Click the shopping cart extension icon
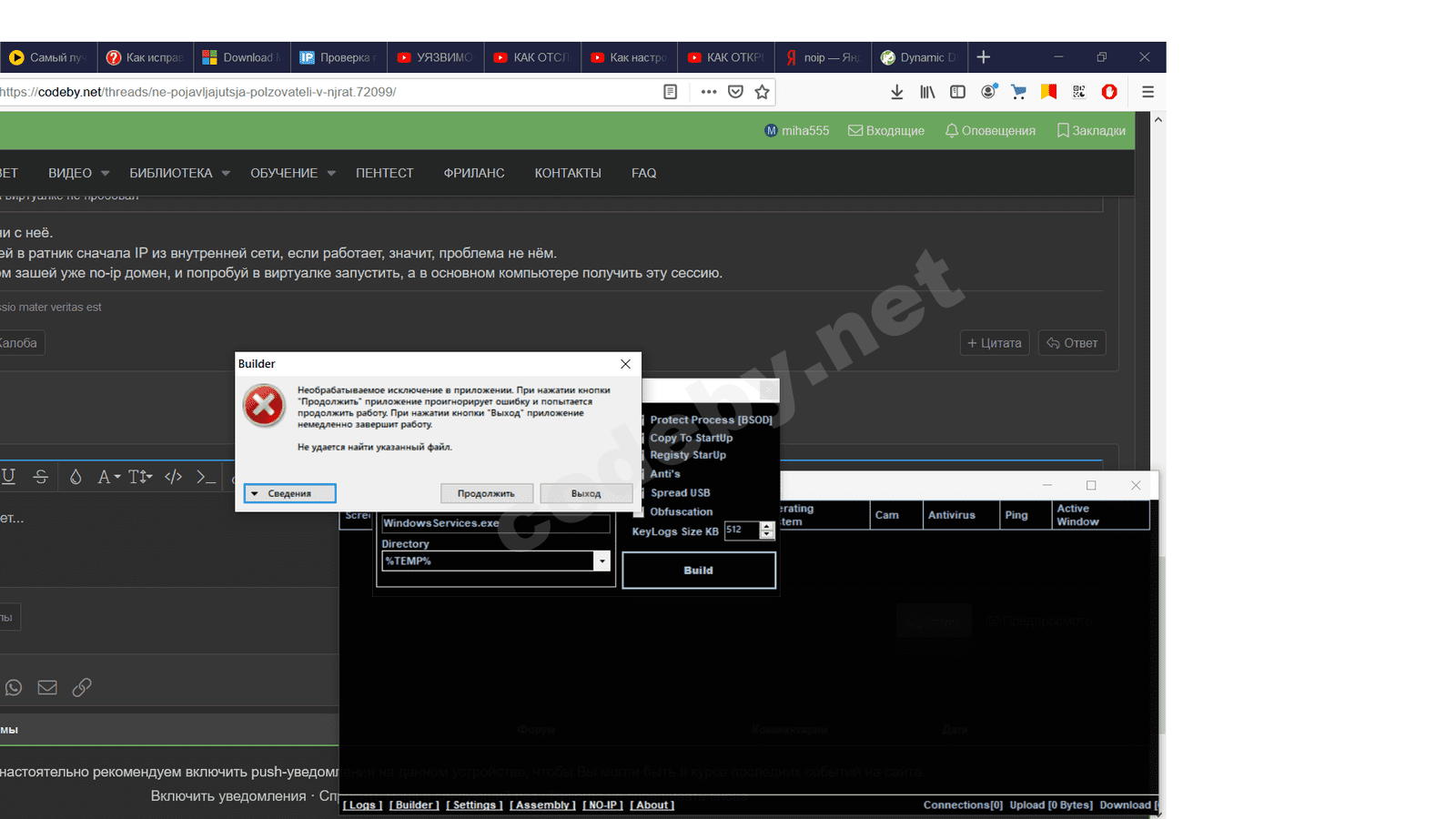1456x819 pixels. pos(1018,92)
